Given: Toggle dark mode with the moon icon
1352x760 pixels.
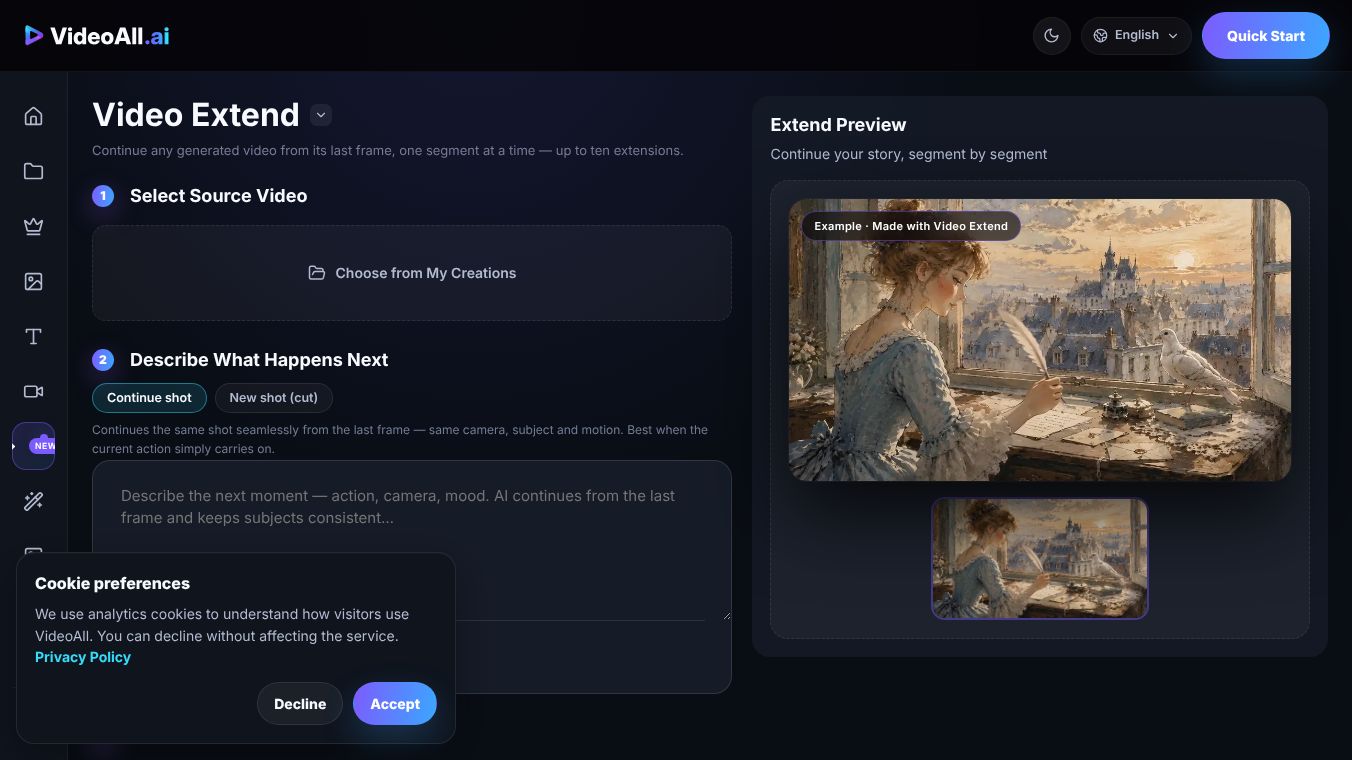Looking at the screenshot, I should click(x=1051, y=36).
